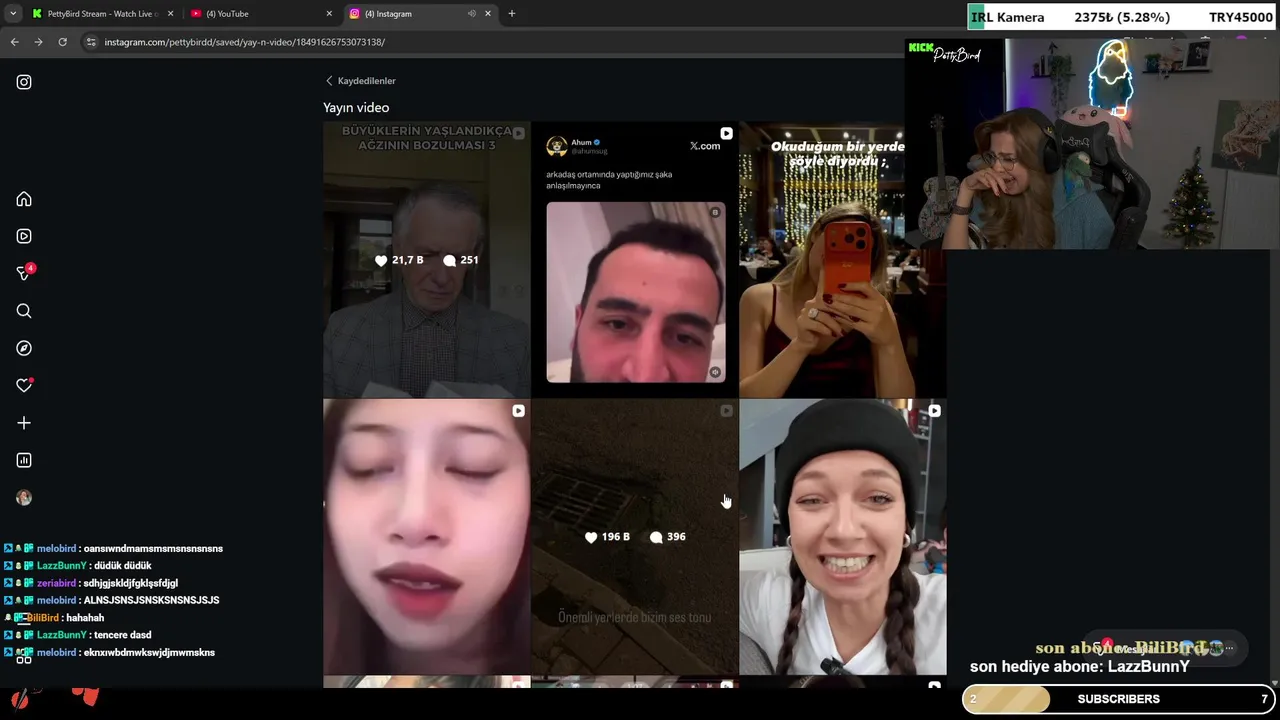1280x720 pixels.
Task: Open Messages icon with 4 badge
Action: (25, 272)
